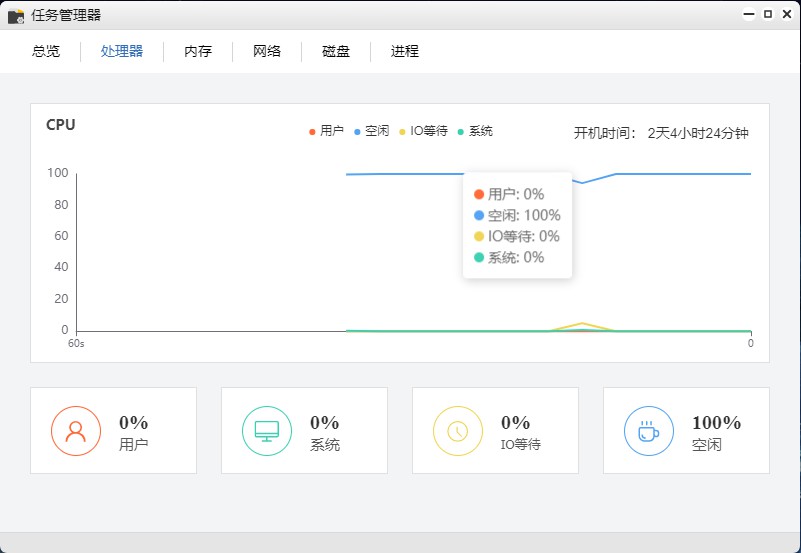The width and height of the screenshot is (801, 553).
Task: Toggle the 系统 series in chart legend
Action: coord(475,131)
